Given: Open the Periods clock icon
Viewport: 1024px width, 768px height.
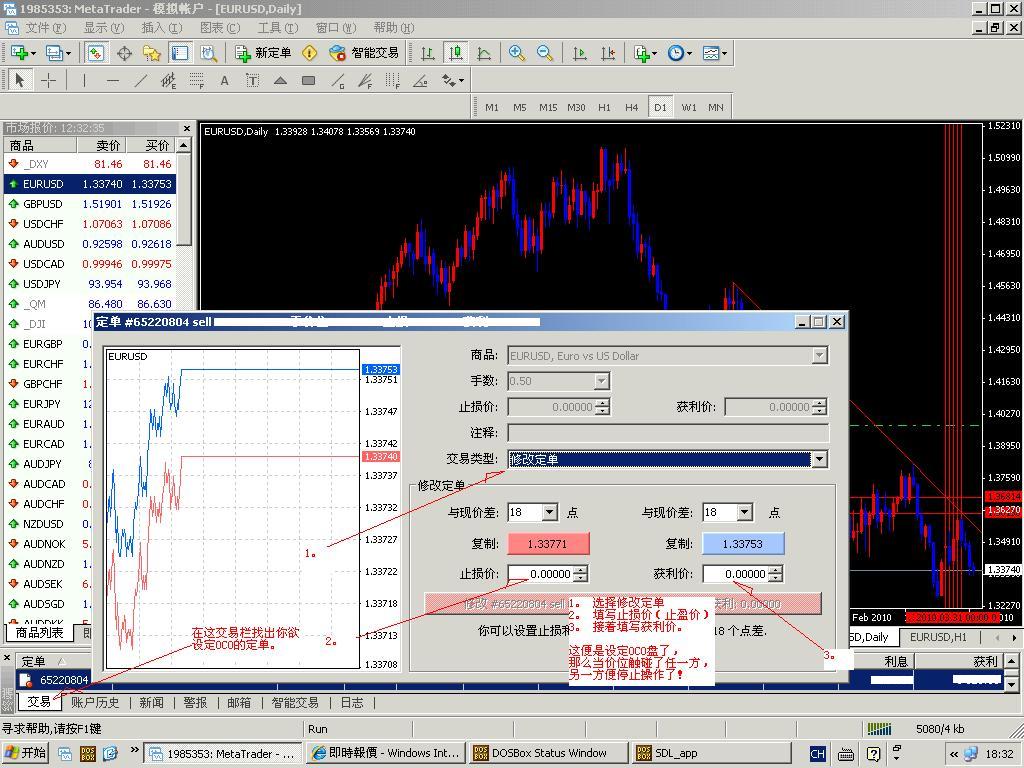Looking at the screenshot, I should (675, 53).
